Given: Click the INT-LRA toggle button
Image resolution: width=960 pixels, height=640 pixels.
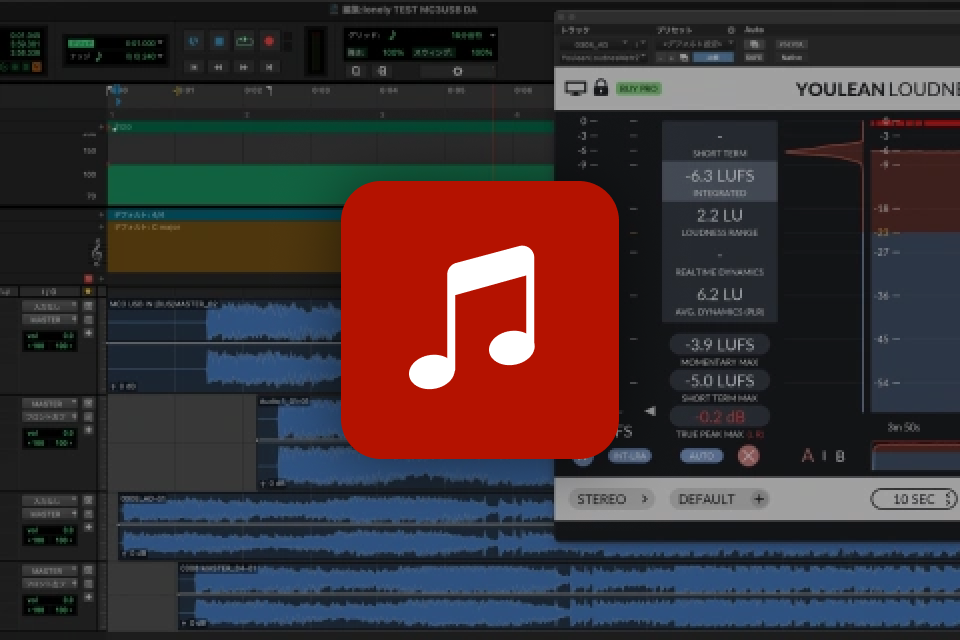Looking at the screenshot, I should pos(629,456).
